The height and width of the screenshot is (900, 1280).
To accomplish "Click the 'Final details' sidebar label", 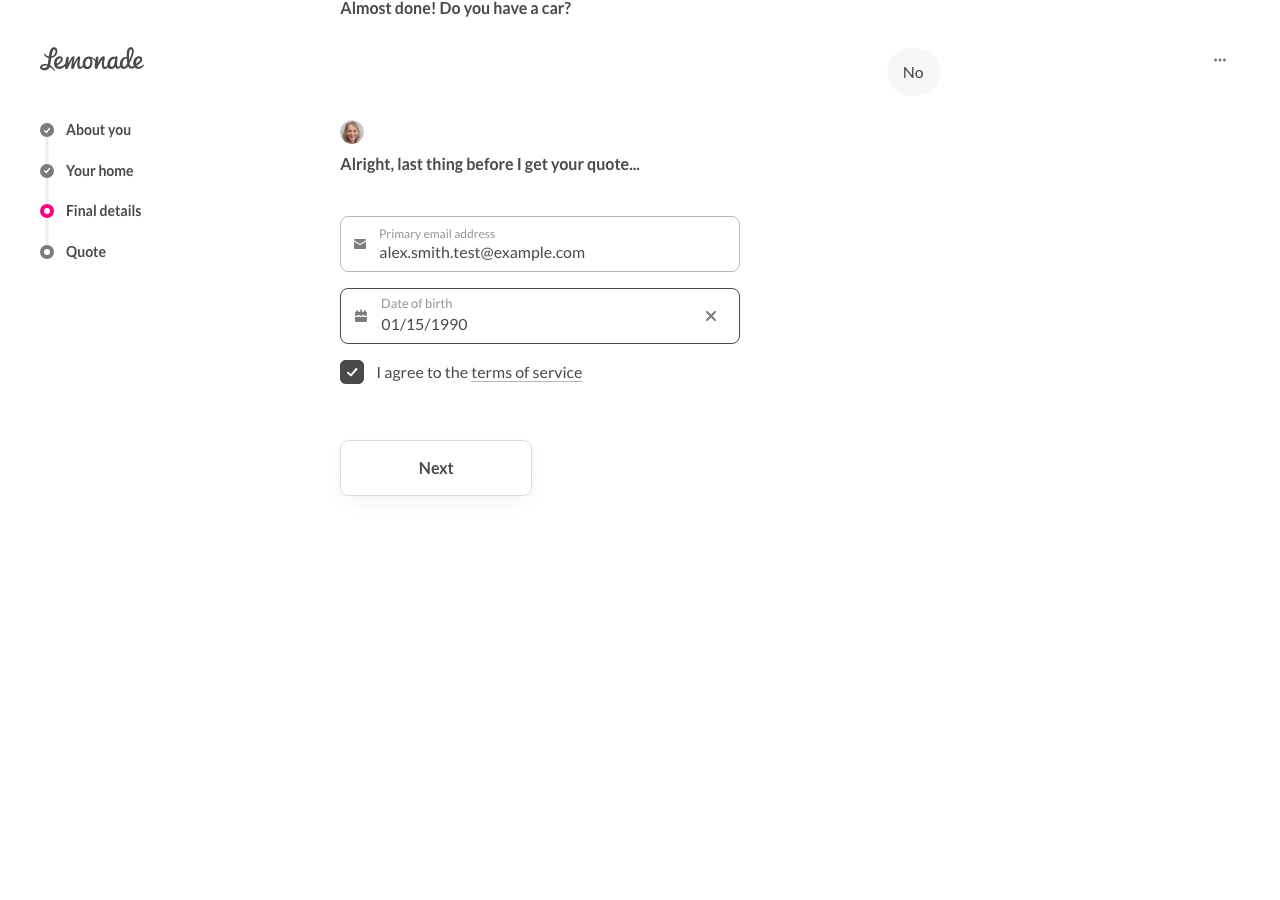I will pyautogui.click(x=103, y=211).
